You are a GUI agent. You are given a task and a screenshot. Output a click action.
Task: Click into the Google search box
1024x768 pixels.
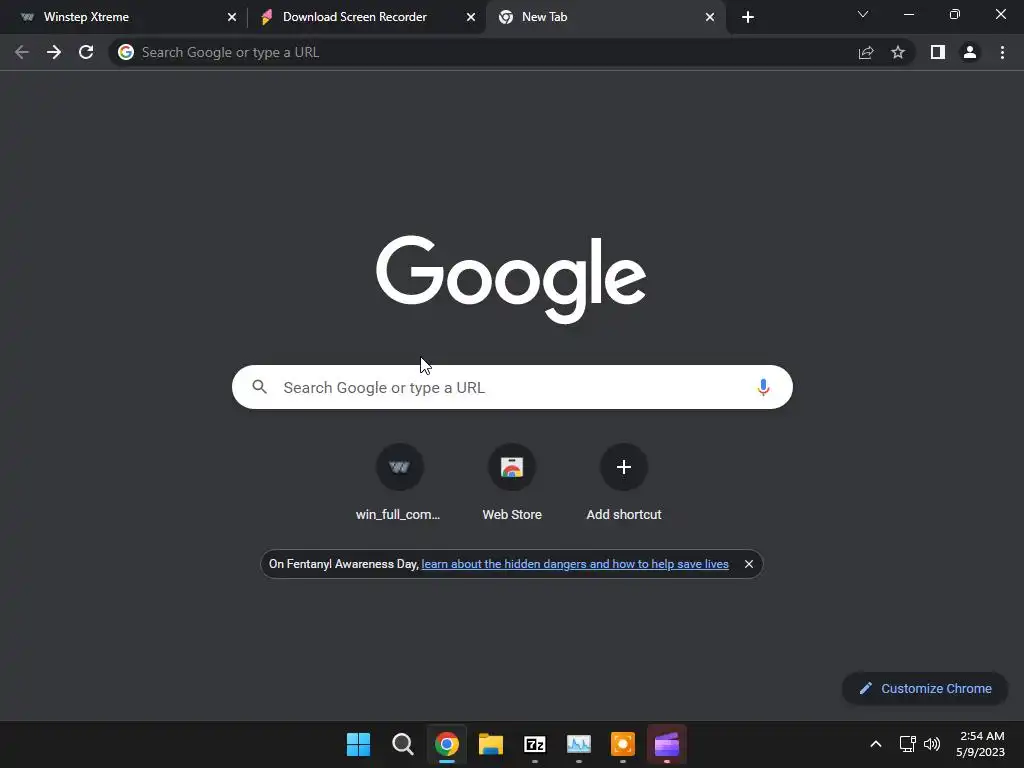click(512, 387)
